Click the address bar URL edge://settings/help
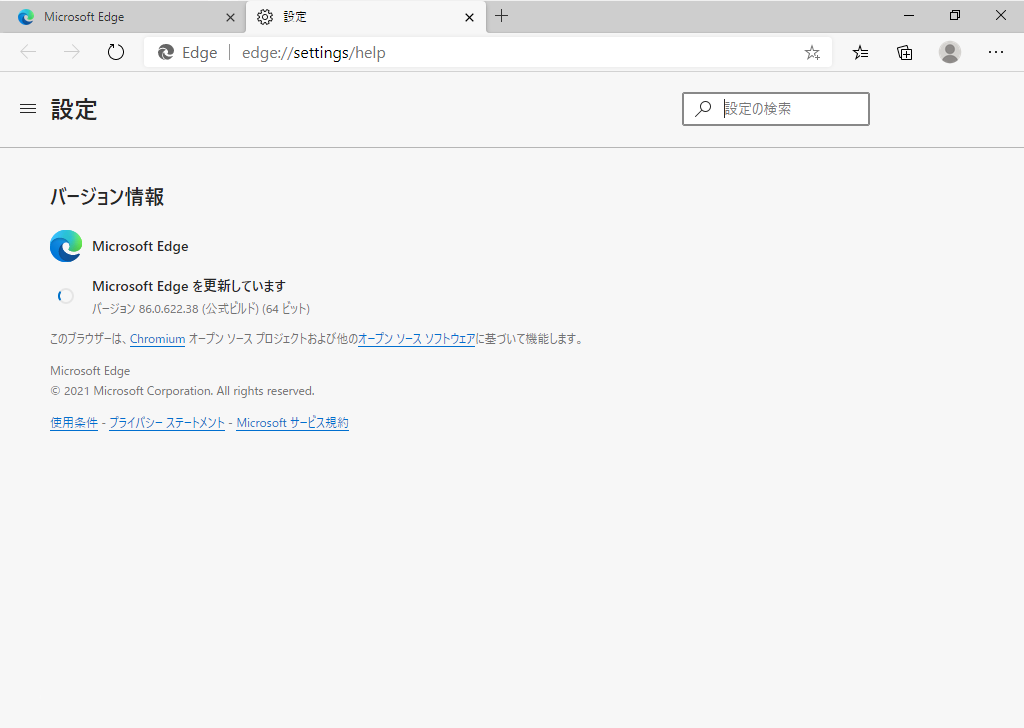Screen dimensions: 1024x728 pyautogui.click(x=313, y=53)
